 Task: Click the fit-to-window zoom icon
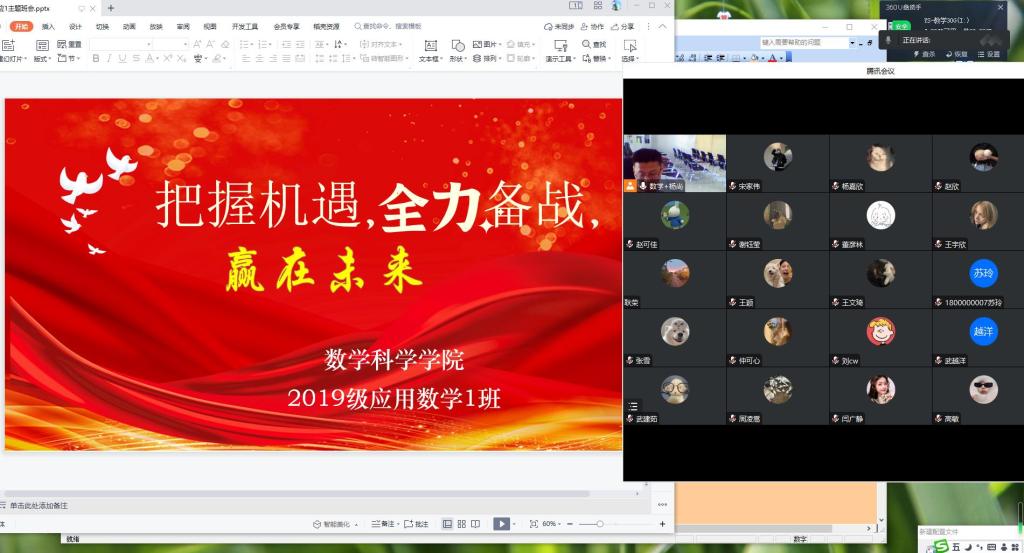(533, 524)
